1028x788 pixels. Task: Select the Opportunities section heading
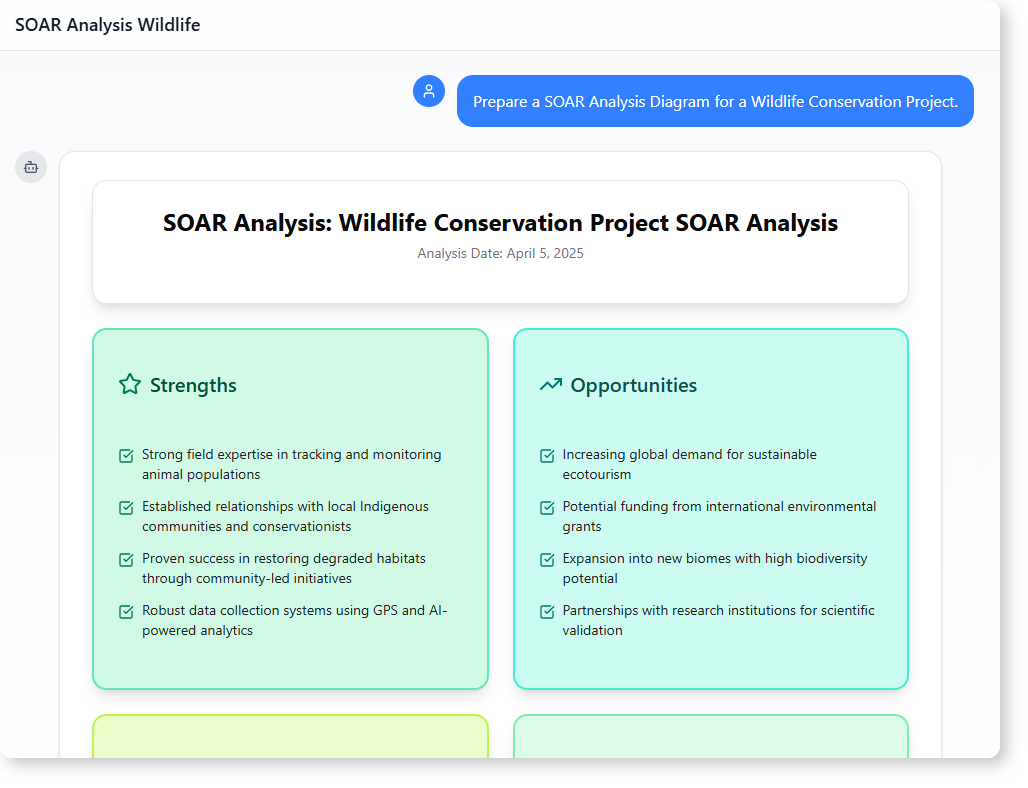633,385
